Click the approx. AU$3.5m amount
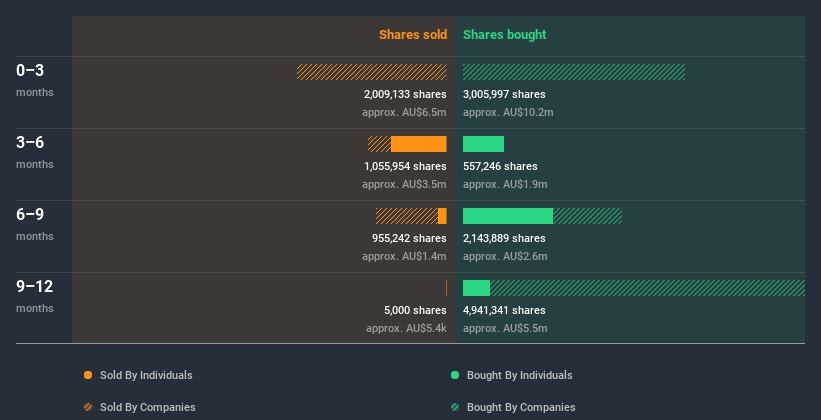The height and width of the screenshot is (420, 821). pos(404,184)
